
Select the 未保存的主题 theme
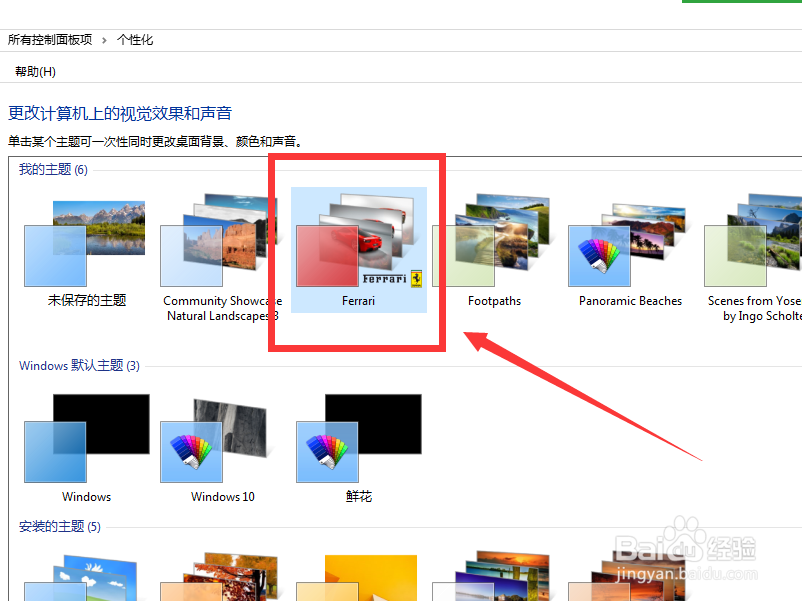tap(86, 253)
